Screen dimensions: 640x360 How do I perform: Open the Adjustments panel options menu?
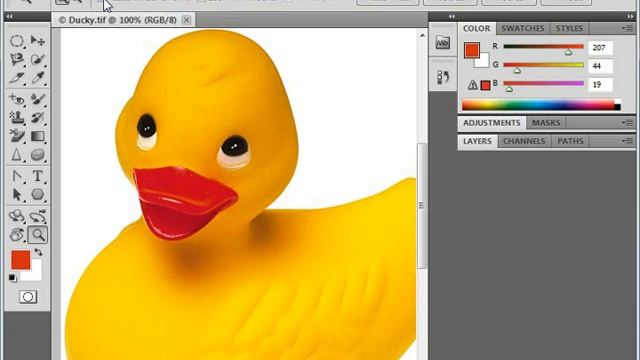(627, 122)
